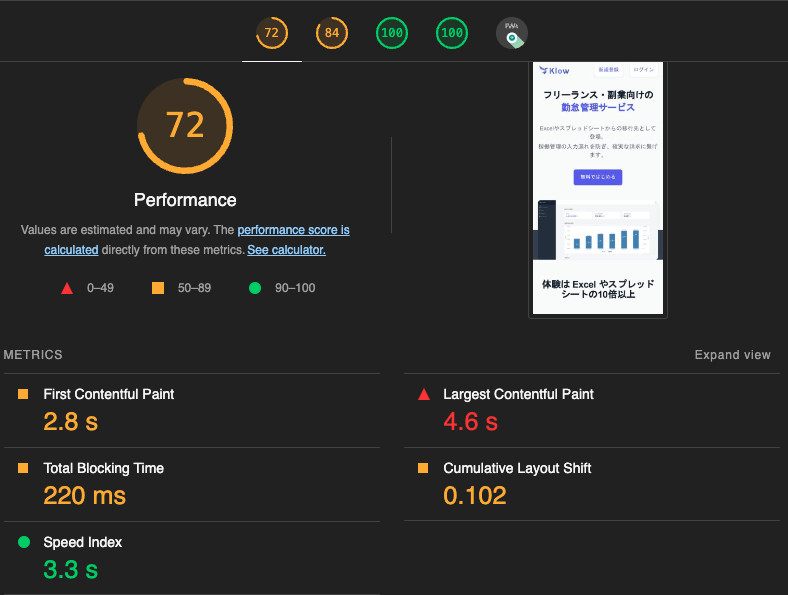The height and width of the screenshot is (595, 788).
Task: Follow the 'calculated' link text
Action: 71,250
